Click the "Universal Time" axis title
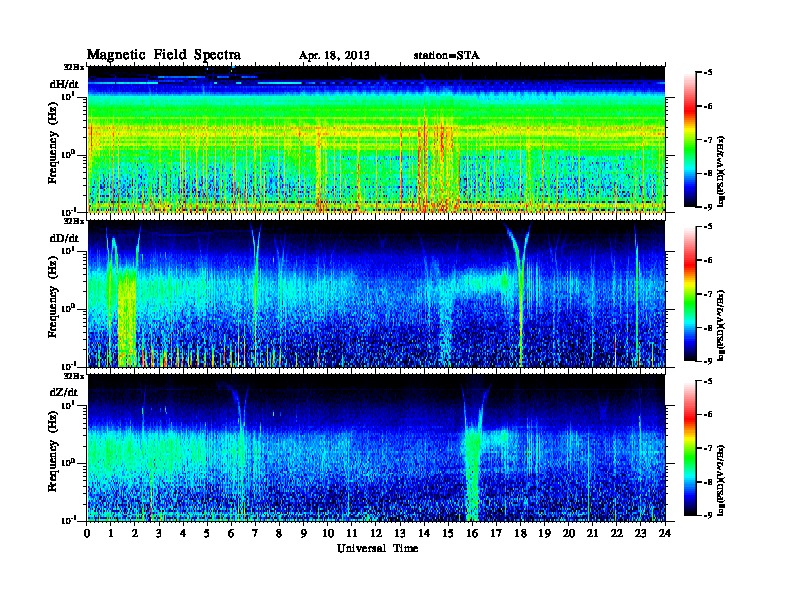The width and height of the screenshot is (792, 612). (x=377, y=548)
